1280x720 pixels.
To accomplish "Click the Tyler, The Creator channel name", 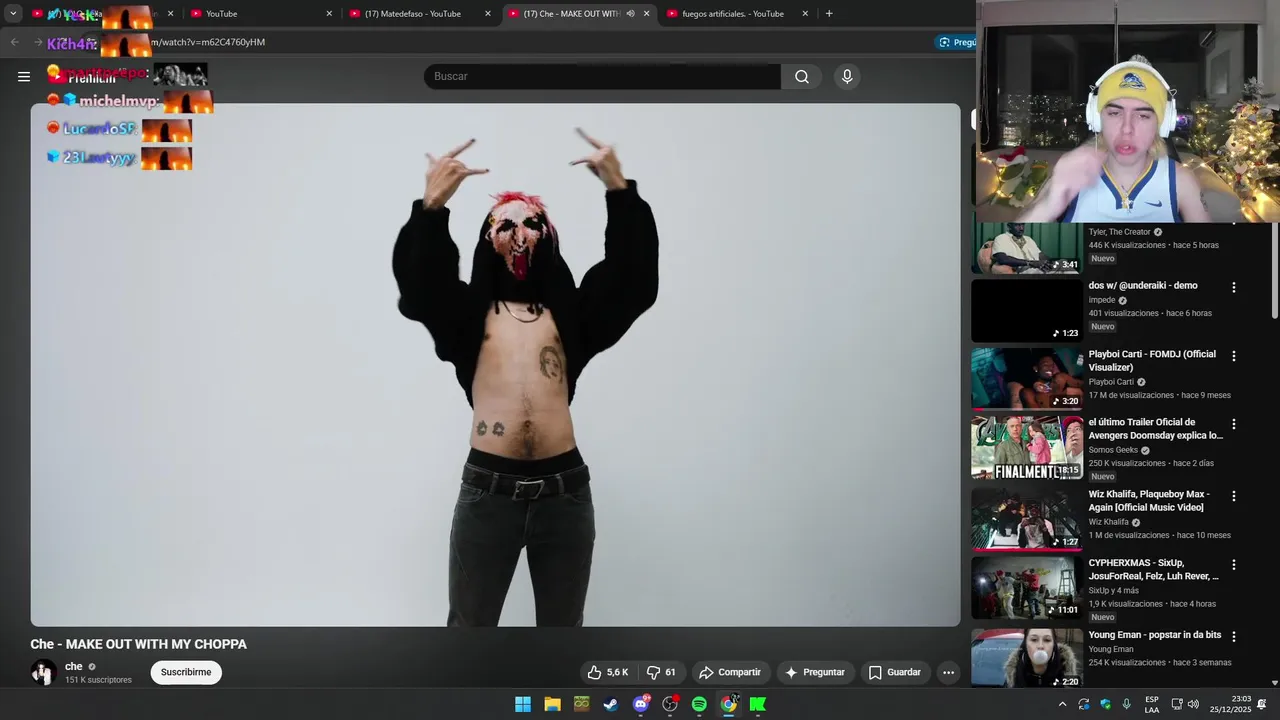I will click(x=1120, y=232).
